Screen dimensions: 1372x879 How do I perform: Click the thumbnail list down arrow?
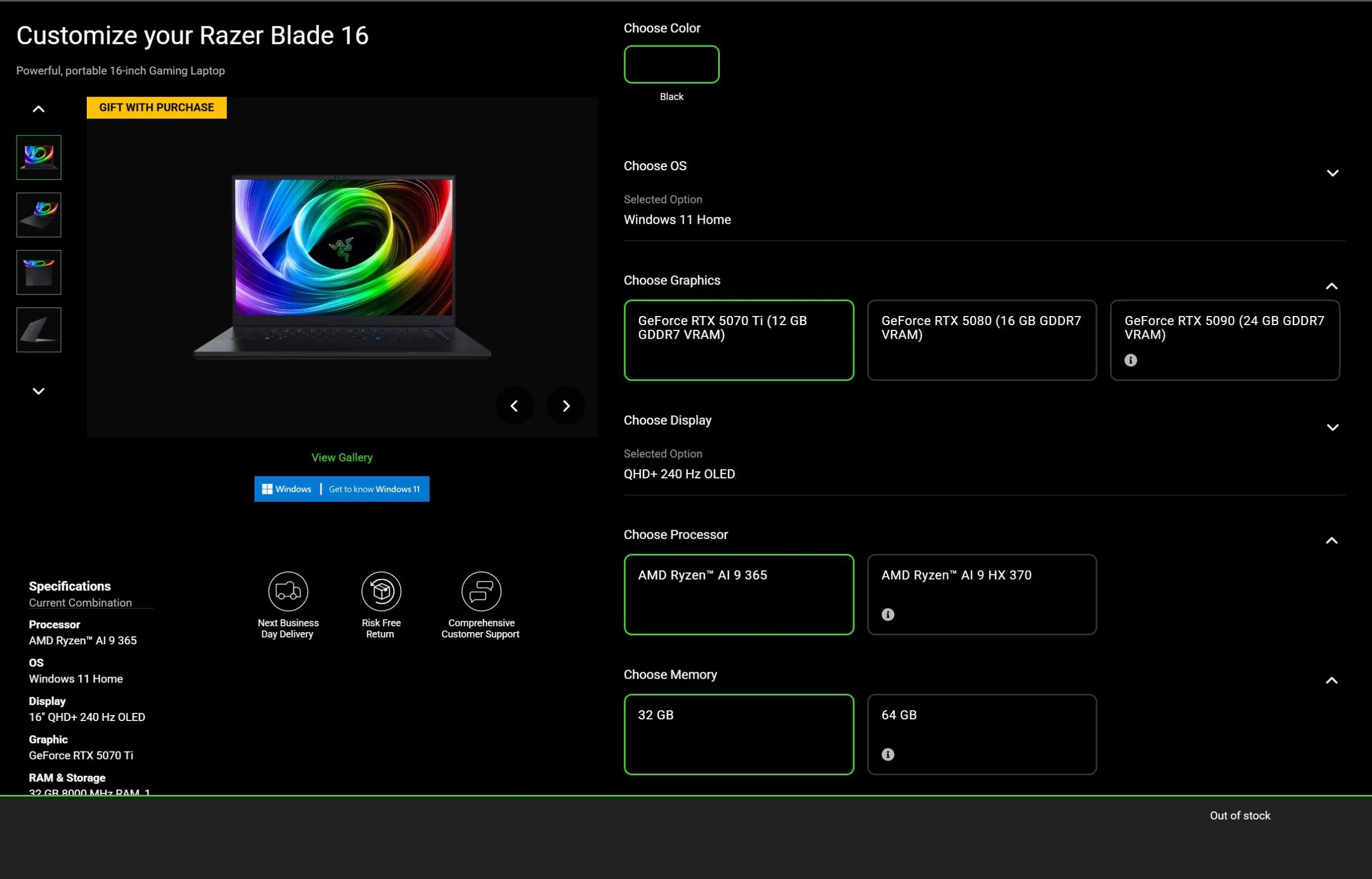tap(38, 391)
